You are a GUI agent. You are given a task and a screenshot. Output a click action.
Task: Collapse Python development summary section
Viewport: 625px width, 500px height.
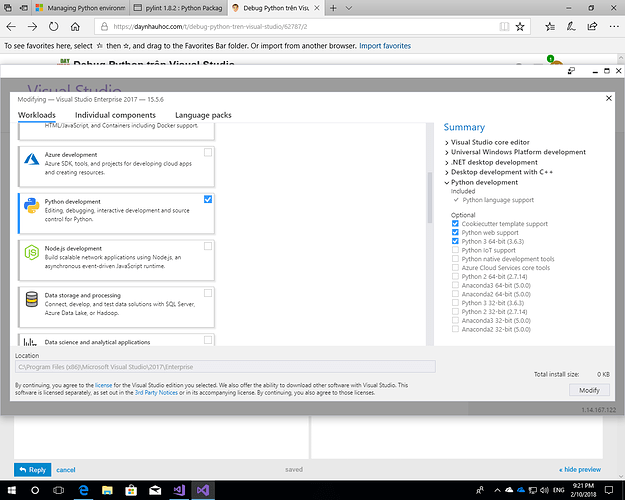(x=446, y=183)
